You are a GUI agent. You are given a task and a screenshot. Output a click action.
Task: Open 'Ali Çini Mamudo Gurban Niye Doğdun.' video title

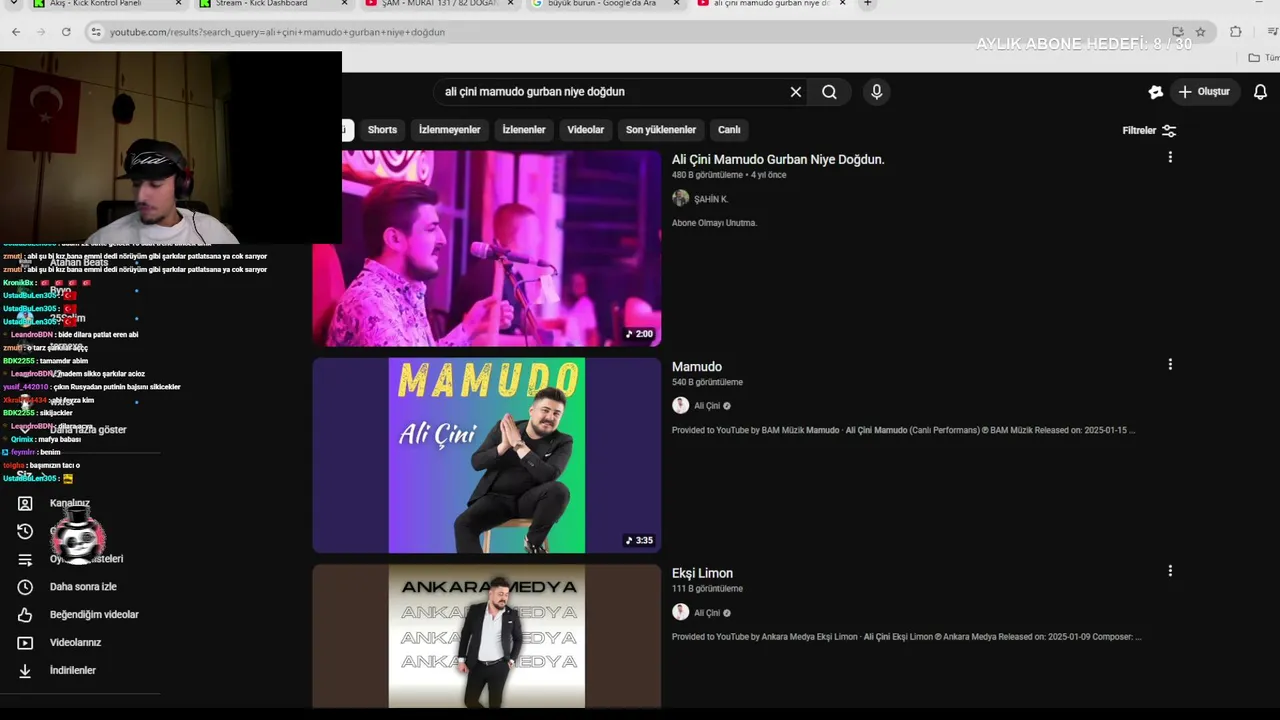pos(778,159)
